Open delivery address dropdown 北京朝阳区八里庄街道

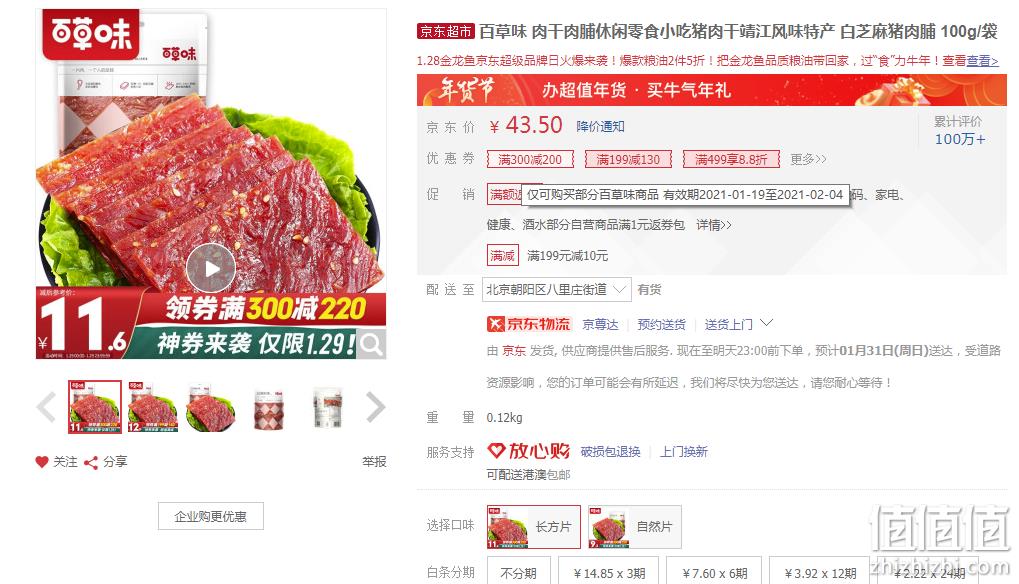click(x=557, y=290)
